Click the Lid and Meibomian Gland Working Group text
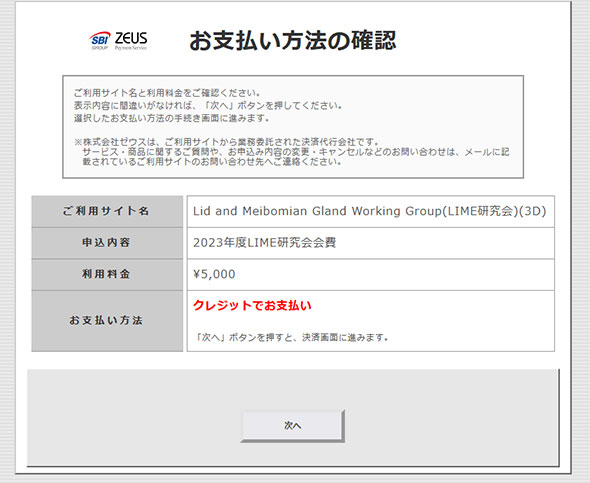 [x=316, y=211]
